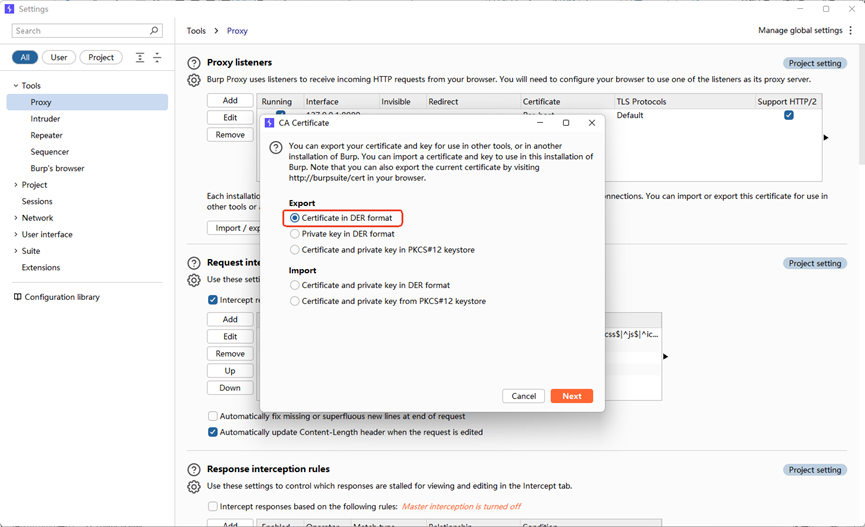Click the Configuration library book icon
This screenshot has width=865, height=527.
point(17,297)
